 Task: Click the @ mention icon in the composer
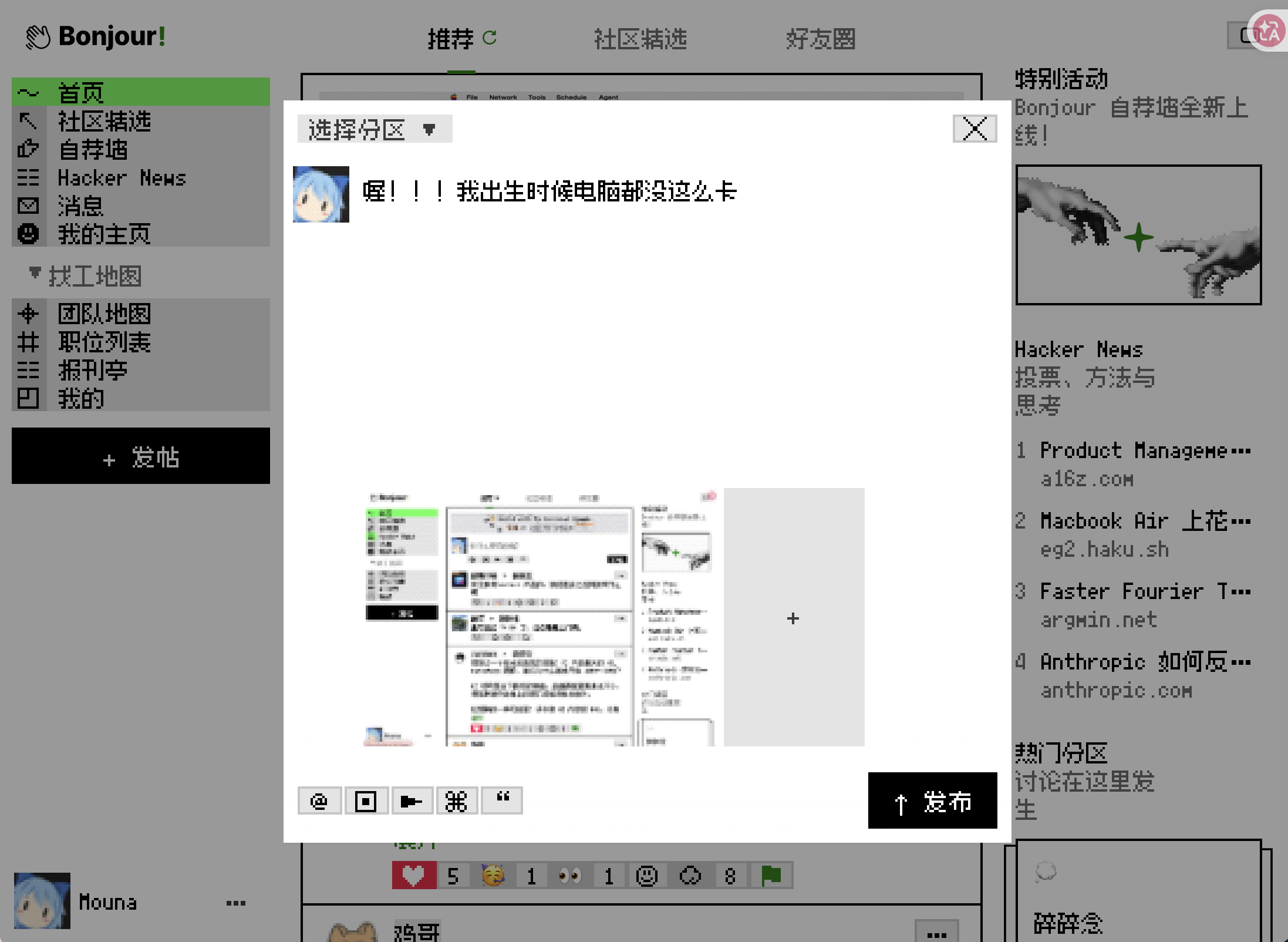(319, 801)
